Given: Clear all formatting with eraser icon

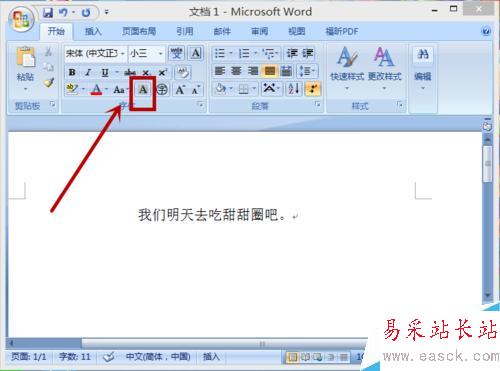Looking at the screenshot, I should 183,72.
